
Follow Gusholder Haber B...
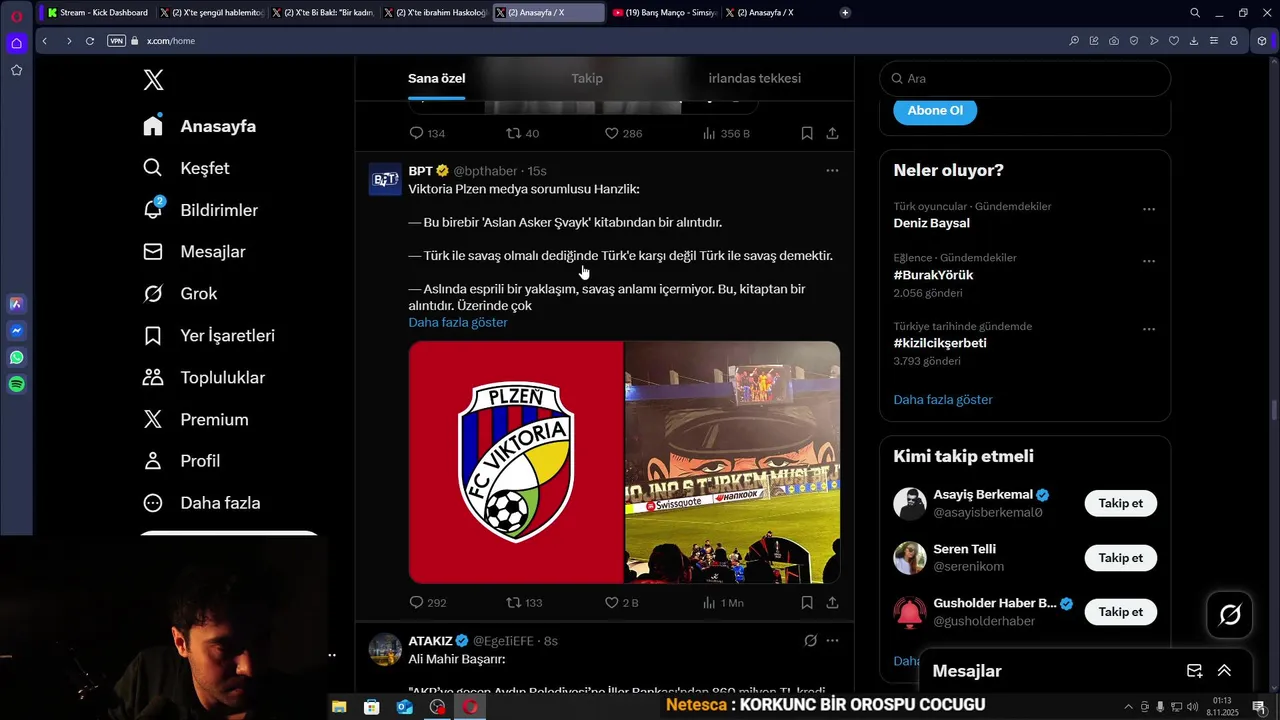pyautogui.click(x=1120, y=612)
